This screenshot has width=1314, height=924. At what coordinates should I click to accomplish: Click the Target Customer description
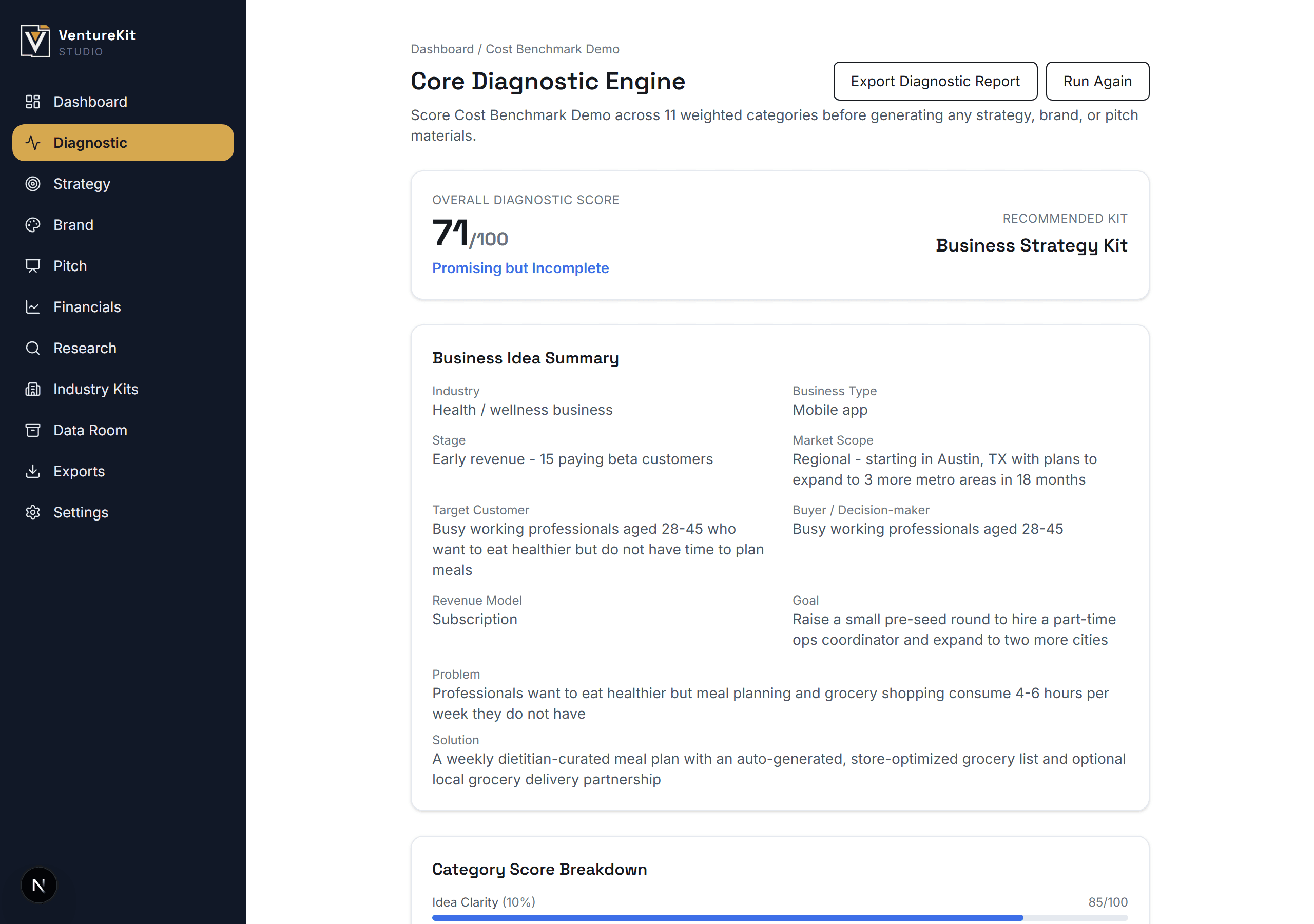click(x=597, y=550)
